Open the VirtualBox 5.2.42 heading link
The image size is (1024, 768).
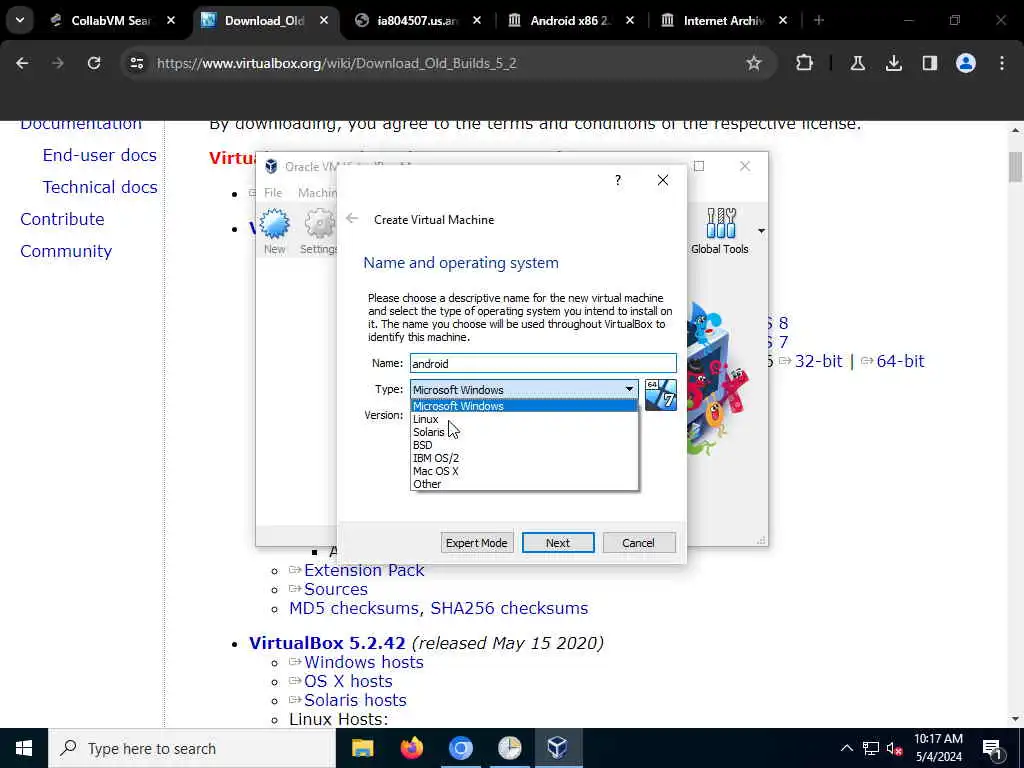[x=327, y=643]
